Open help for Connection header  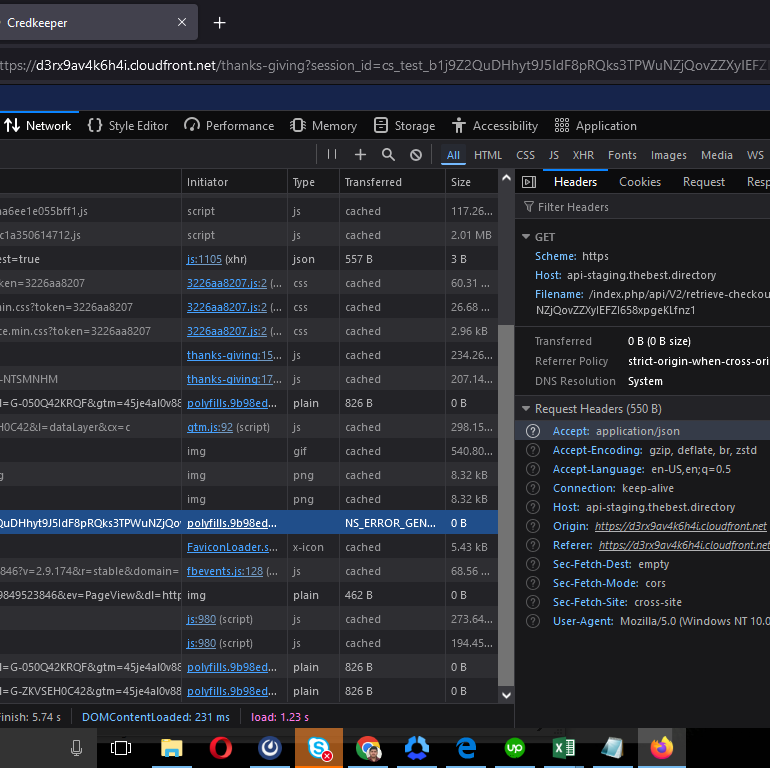[532, 488]
